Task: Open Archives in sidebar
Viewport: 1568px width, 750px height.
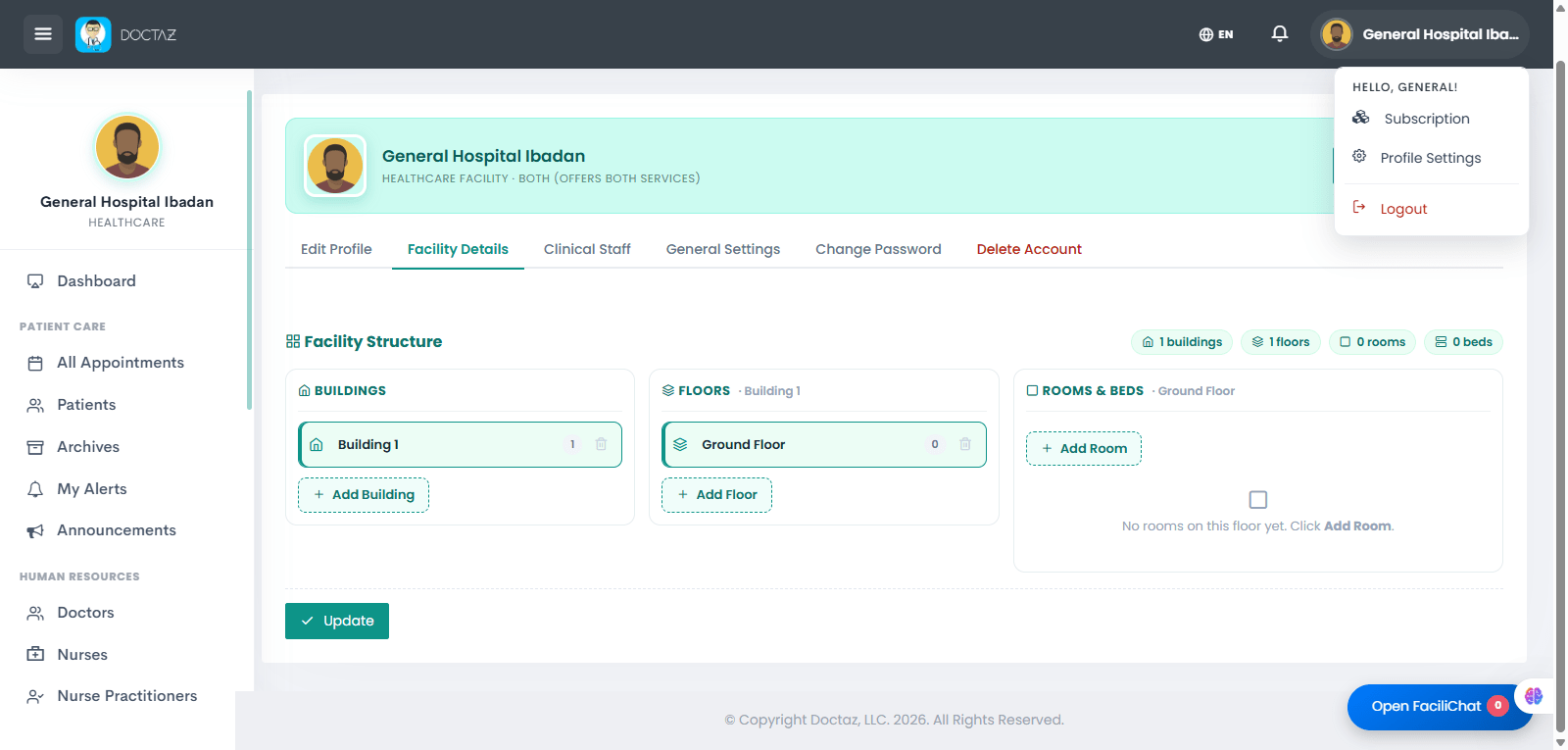Action: pyautogui.click(x=88, y=447)
